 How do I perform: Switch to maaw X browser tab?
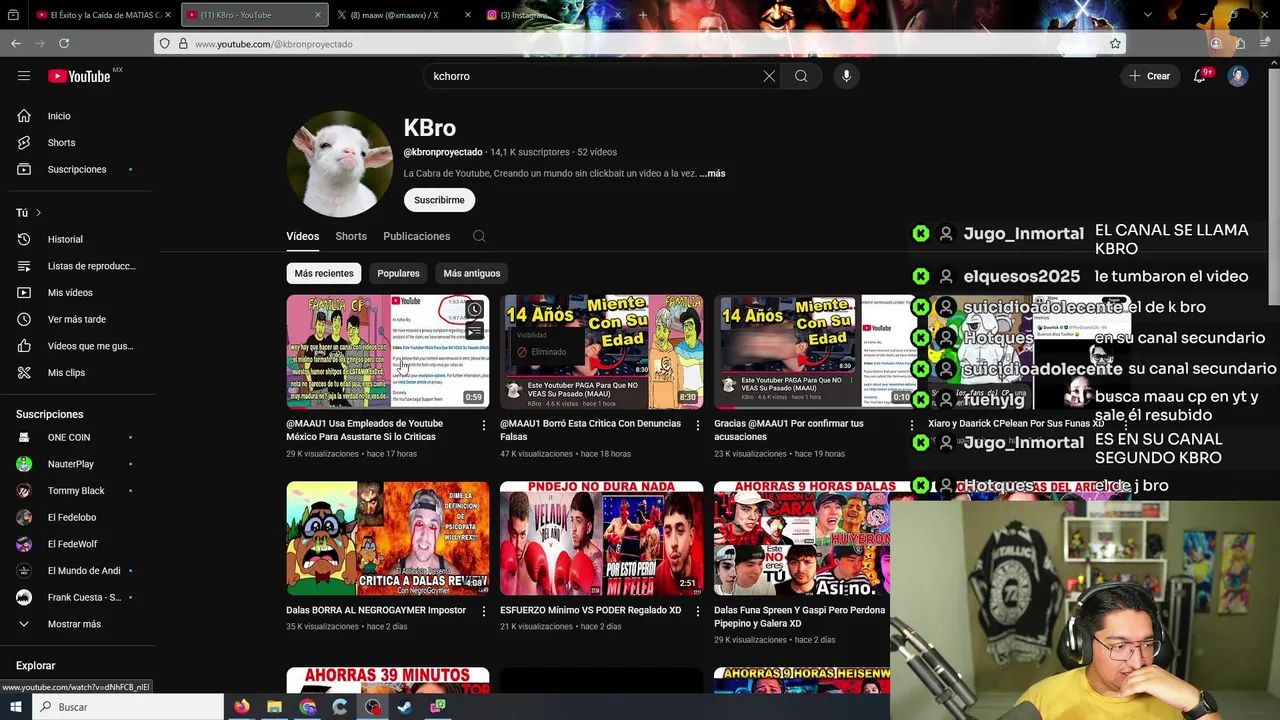point(401,15)
